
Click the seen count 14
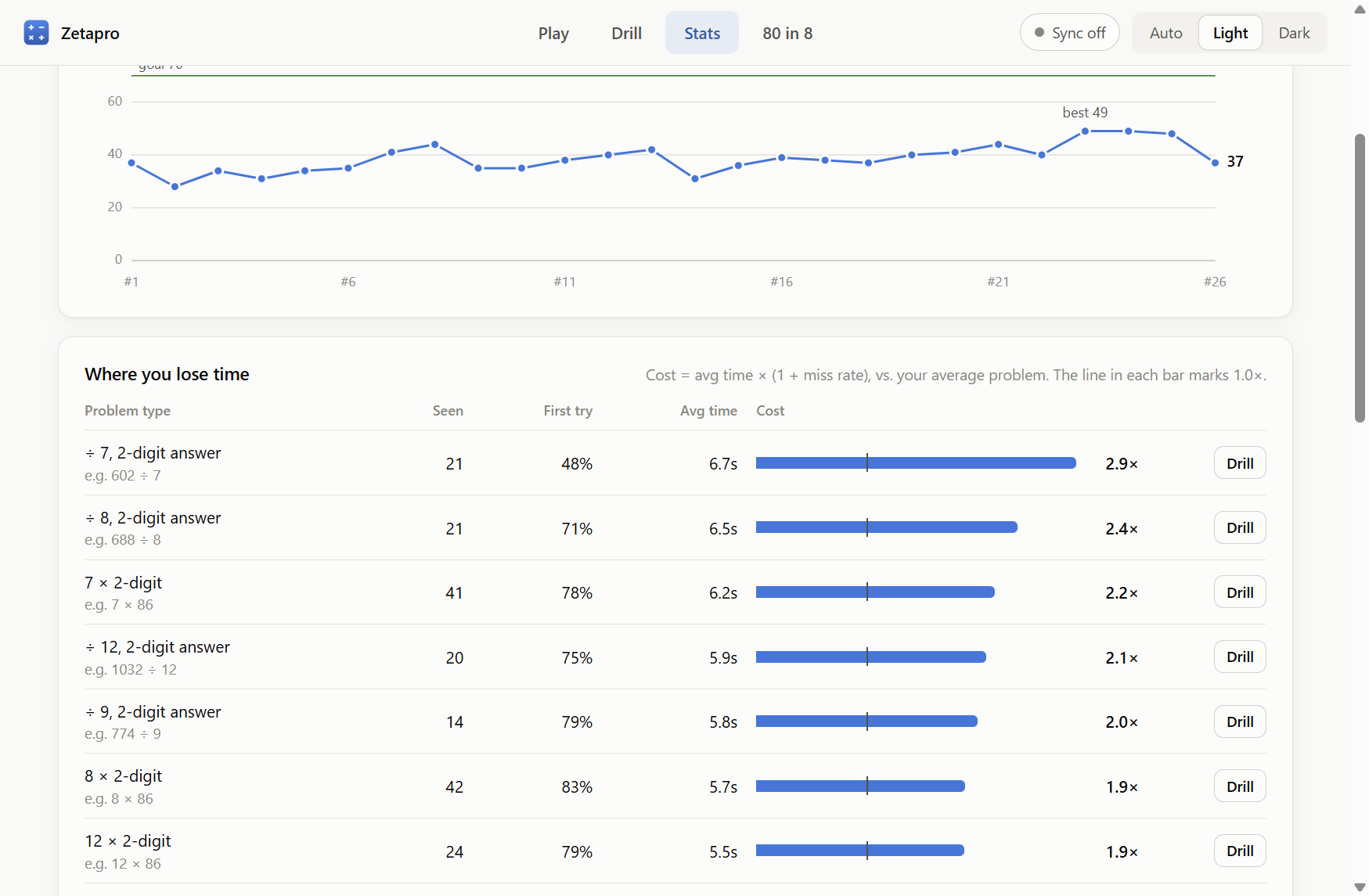click(x=455, y=722)
